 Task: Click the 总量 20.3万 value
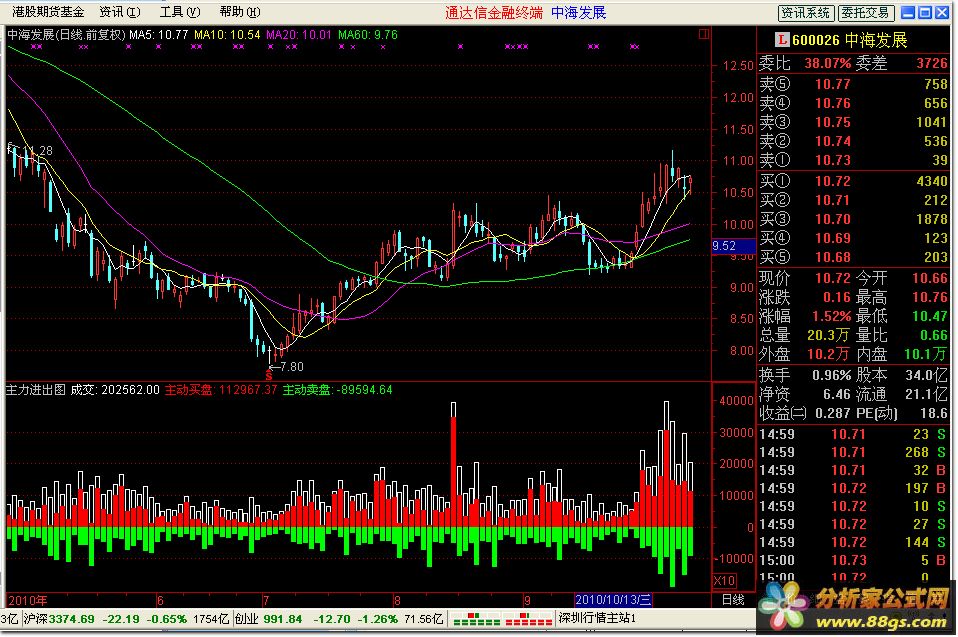828,335
